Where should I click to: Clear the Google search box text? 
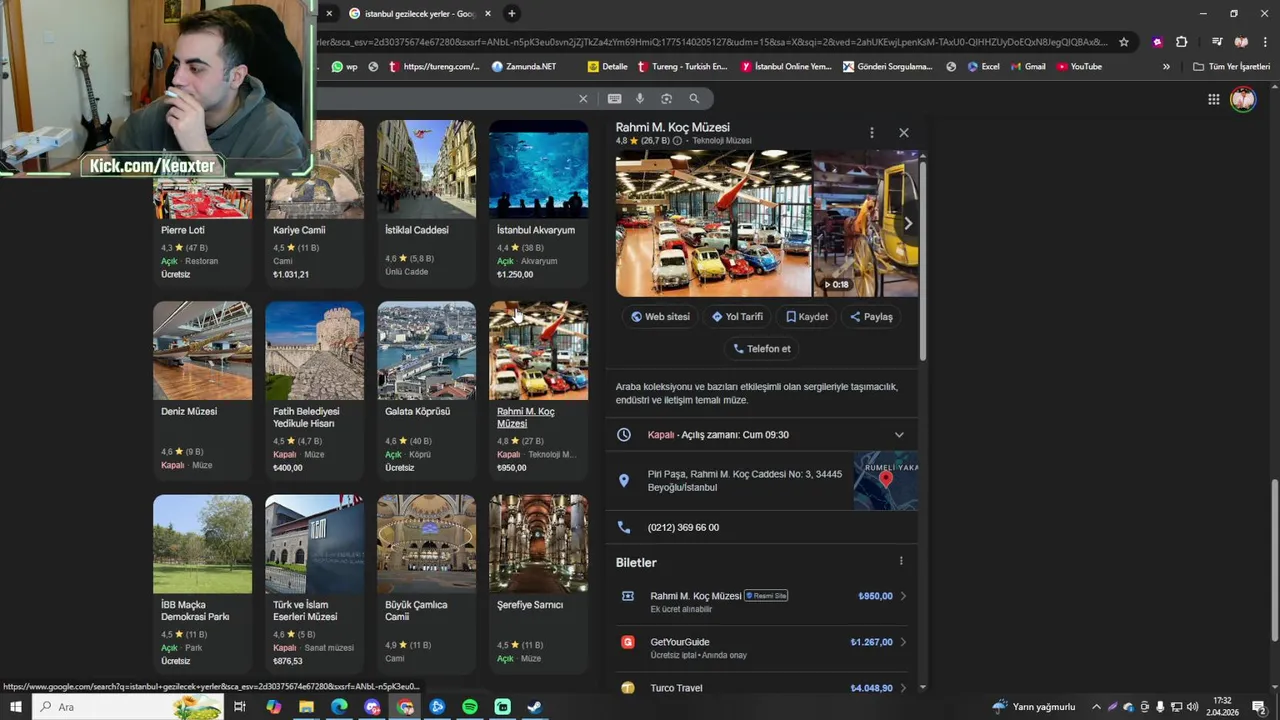(583, 98)
